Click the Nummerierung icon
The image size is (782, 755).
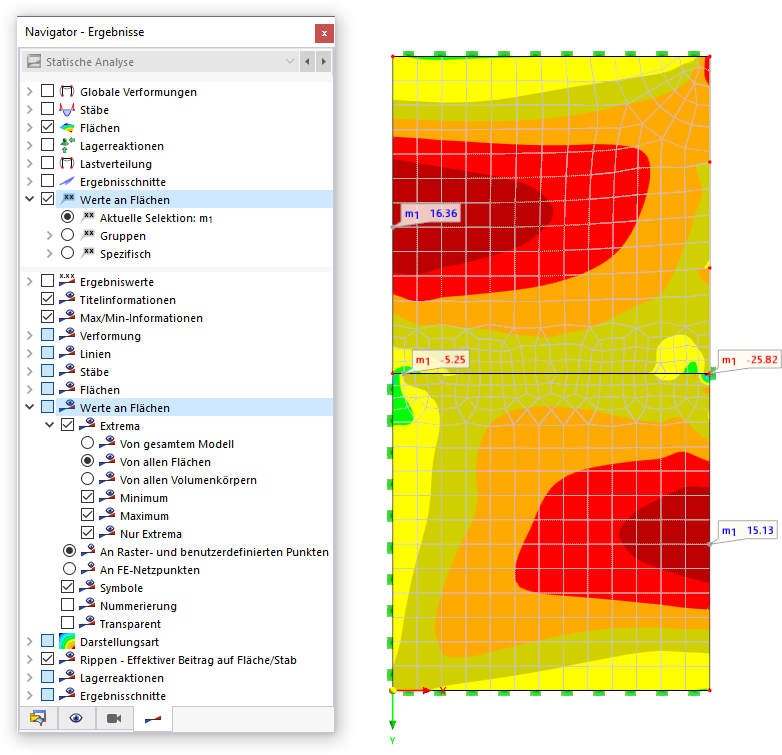click(x=87, y=605)
